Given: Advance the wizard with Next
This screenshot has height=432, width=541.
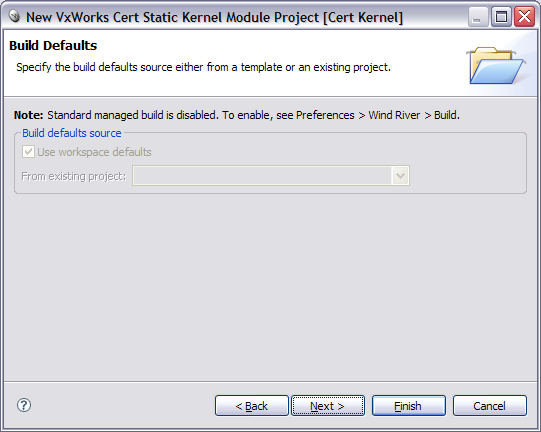Looking at the screenshot, I should 328,406.
